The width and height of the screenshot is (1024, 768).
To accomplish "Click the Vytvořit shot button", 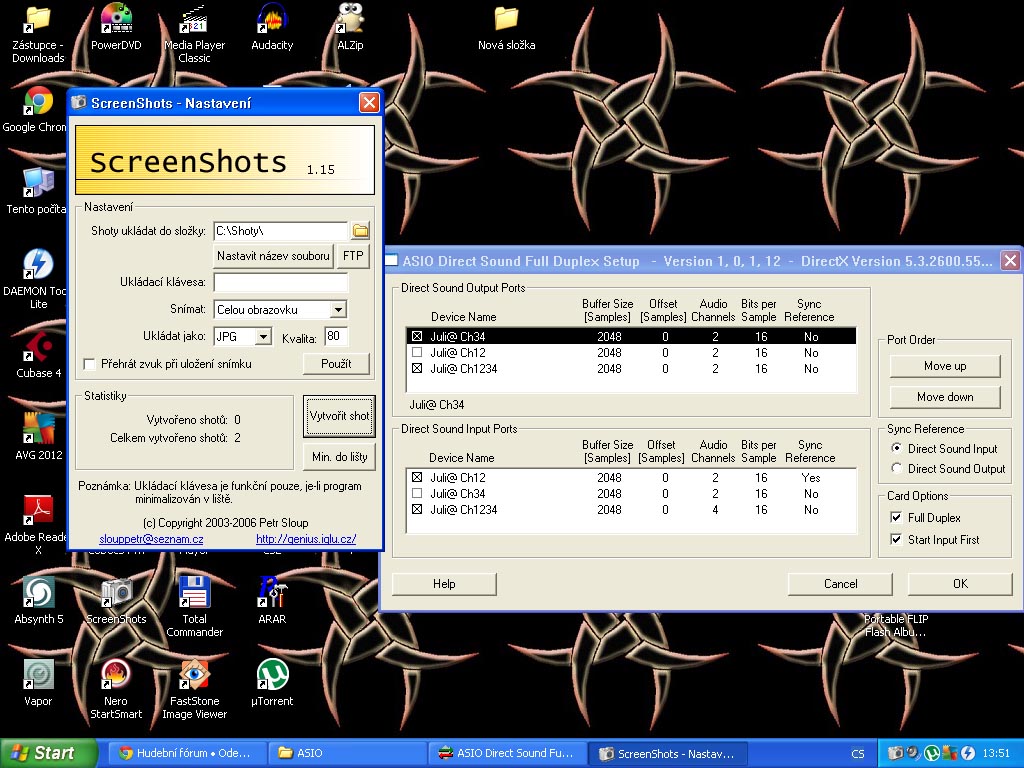I will (x=340, y=416).
